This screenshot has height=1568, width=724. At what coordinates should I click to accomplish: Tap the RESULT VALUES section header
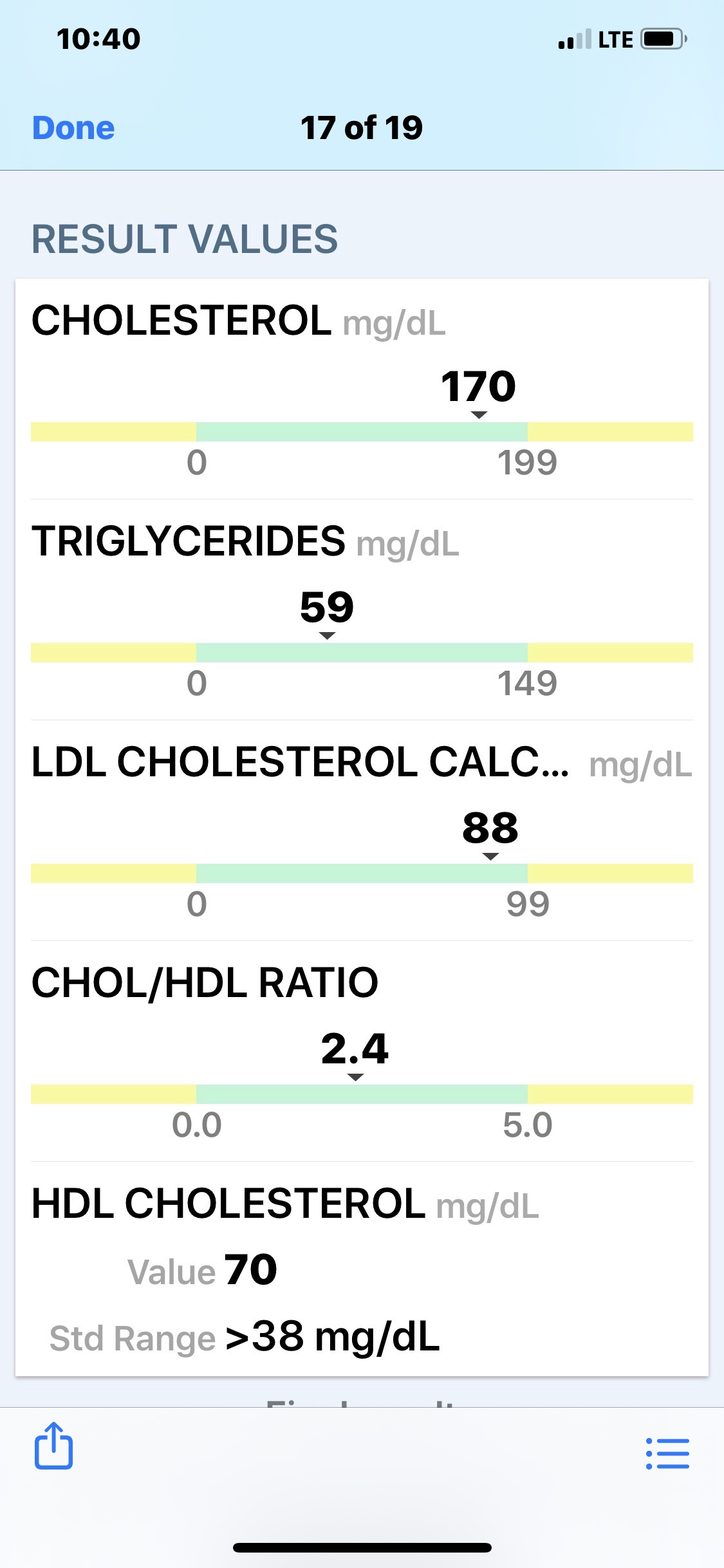[185, 239]
